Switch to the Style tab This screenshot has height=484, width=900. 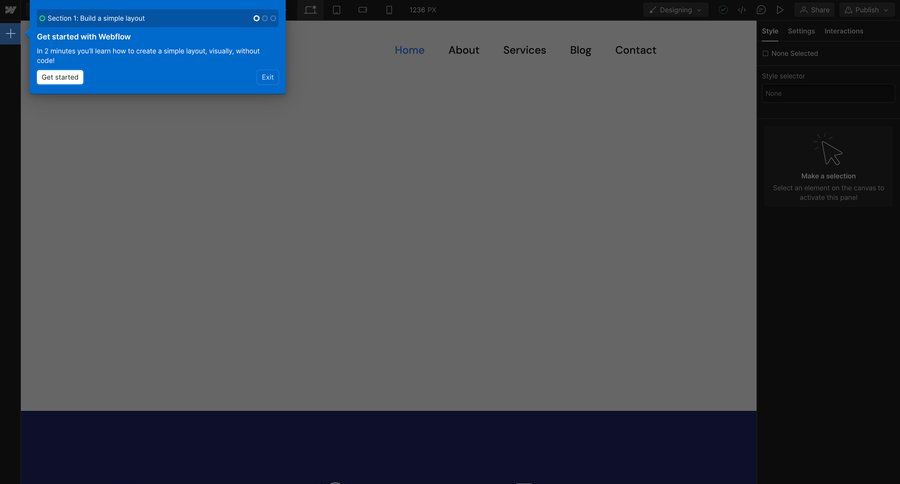pos(770,31)
